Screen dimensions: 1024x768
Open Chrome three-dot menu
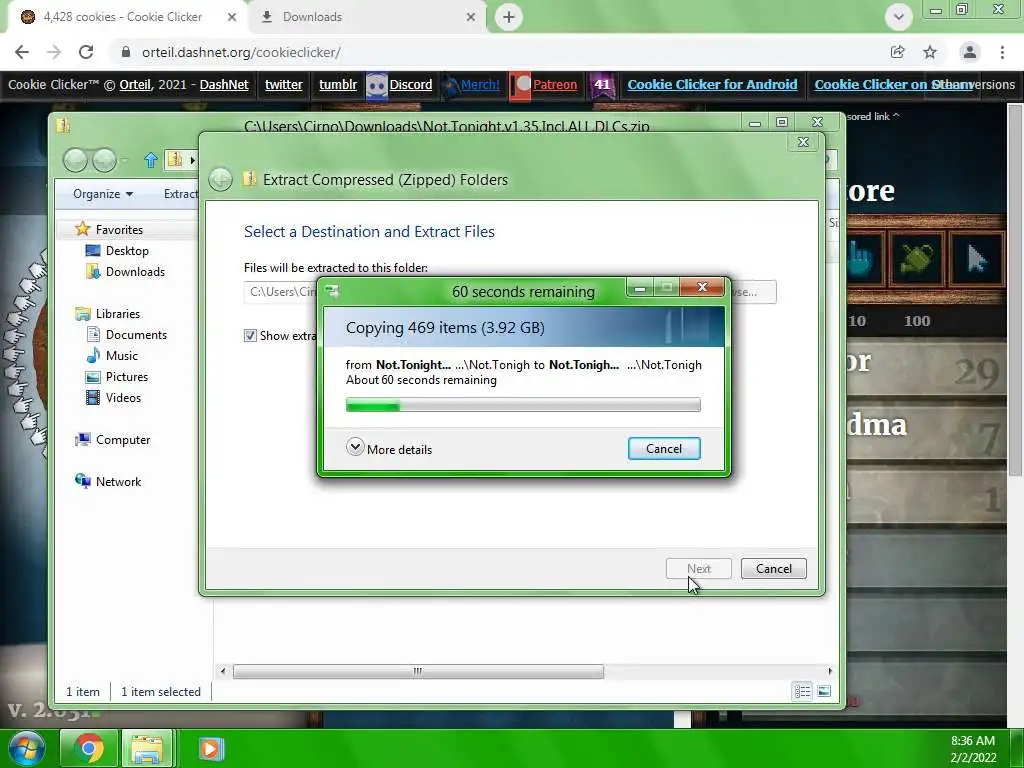click(x=1002, y=52)
